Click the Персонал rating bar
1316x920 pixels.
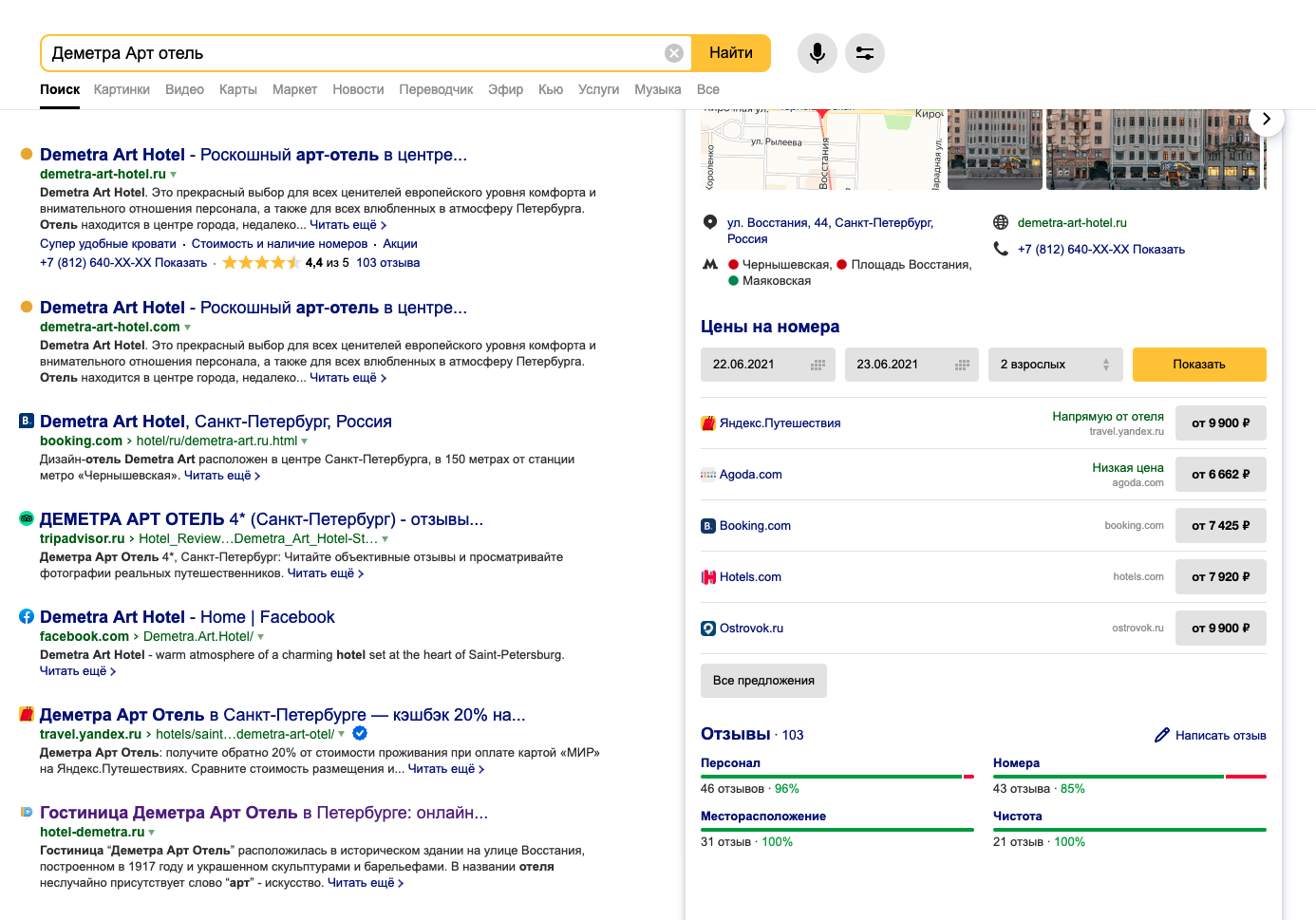pyautogui.click(x=837, y=777)
